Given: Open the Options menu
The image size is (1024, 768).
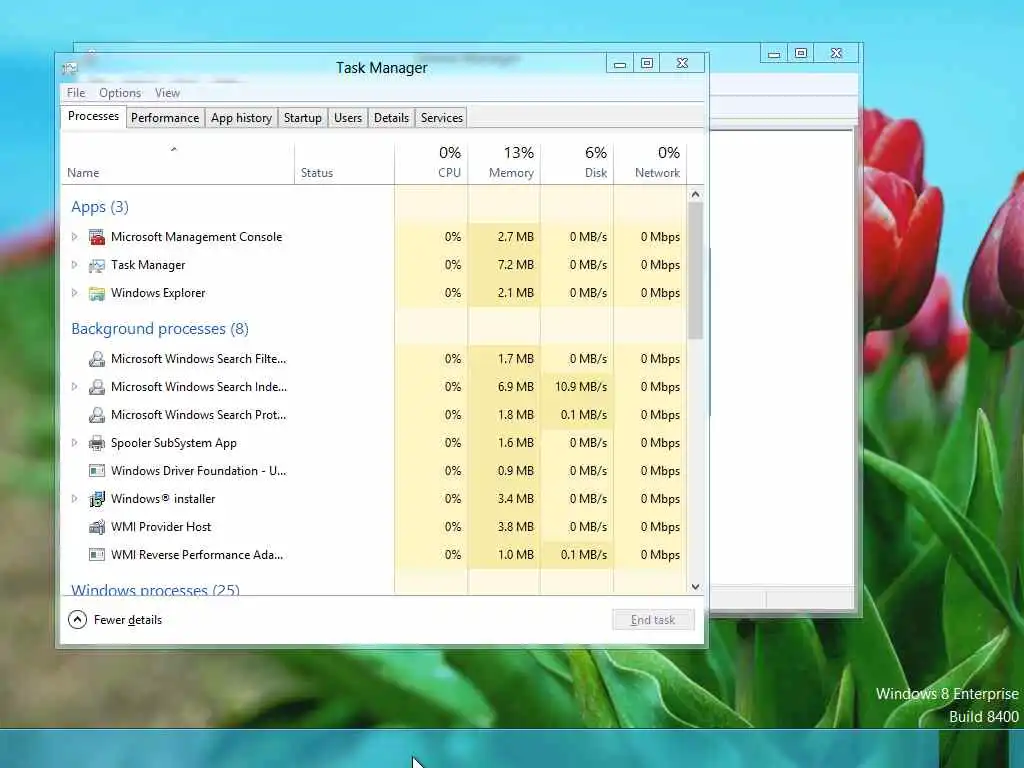Looking at the screenshot, I should [x=120, y=93].
